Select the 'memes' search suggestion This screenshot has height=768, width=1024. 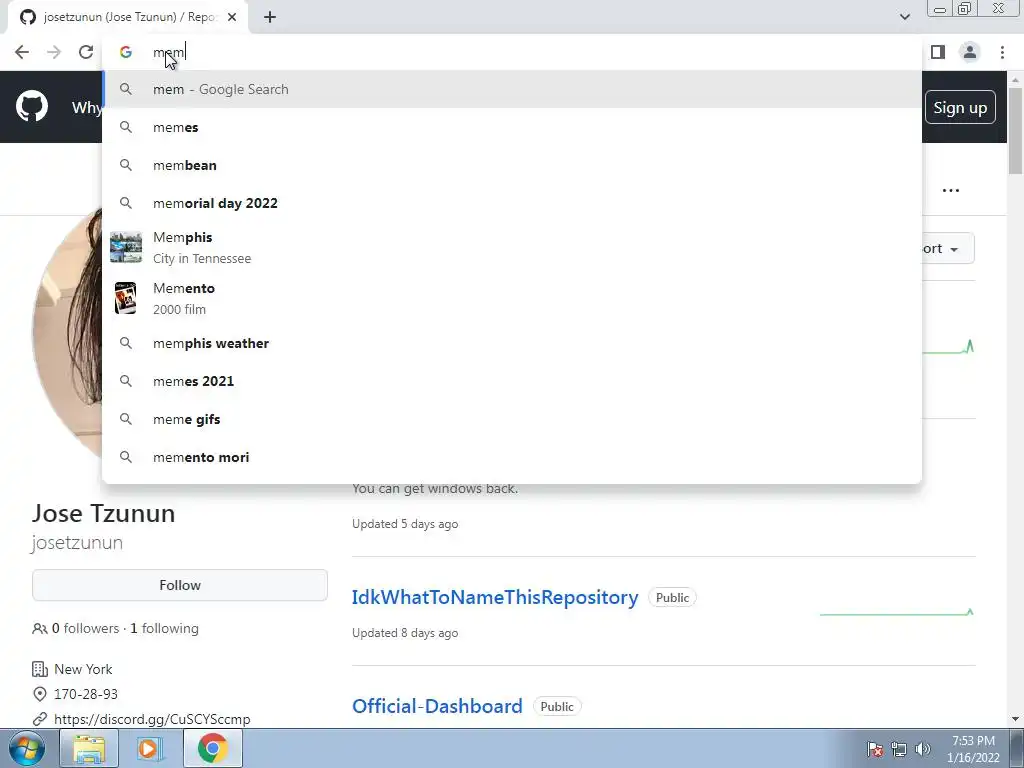click(512, 127)
